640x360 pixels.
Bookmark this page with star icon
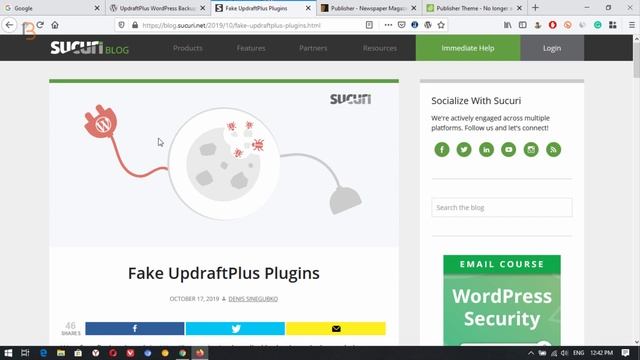441,25
